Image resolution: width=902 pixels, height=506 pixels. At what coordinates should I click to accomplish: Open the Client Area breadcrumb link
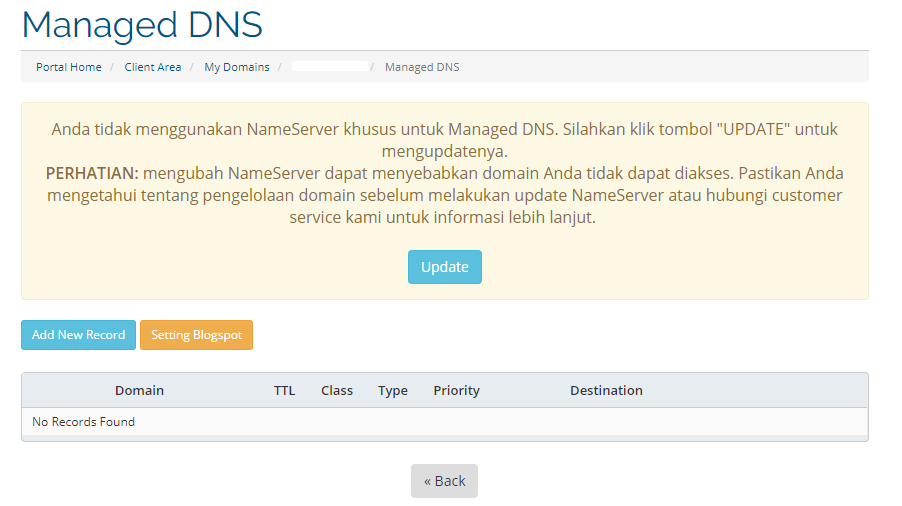153,67
